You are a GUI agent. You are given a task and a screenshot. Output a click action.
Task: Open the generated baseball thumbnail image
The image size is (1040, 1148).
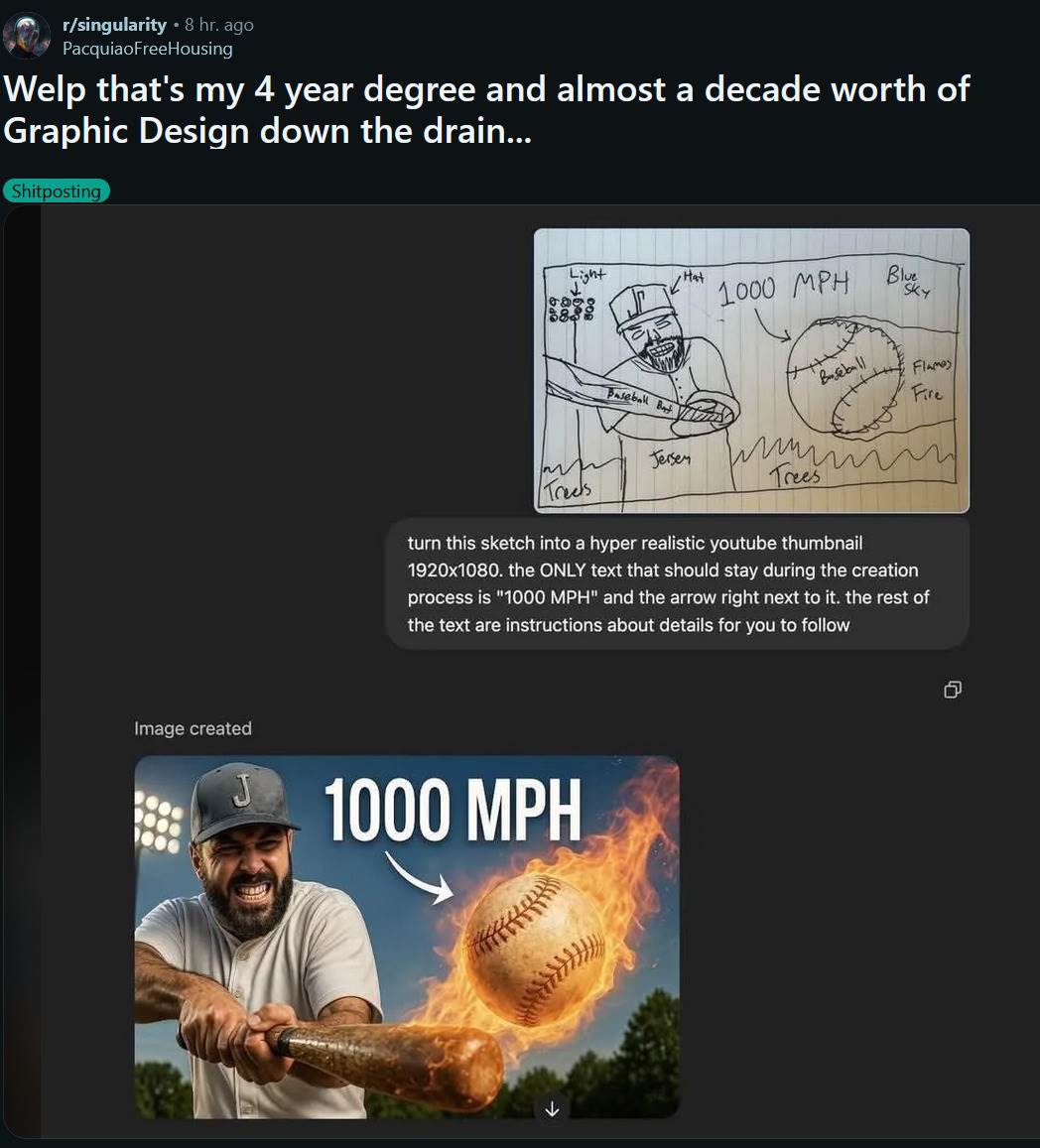point(407,937)
